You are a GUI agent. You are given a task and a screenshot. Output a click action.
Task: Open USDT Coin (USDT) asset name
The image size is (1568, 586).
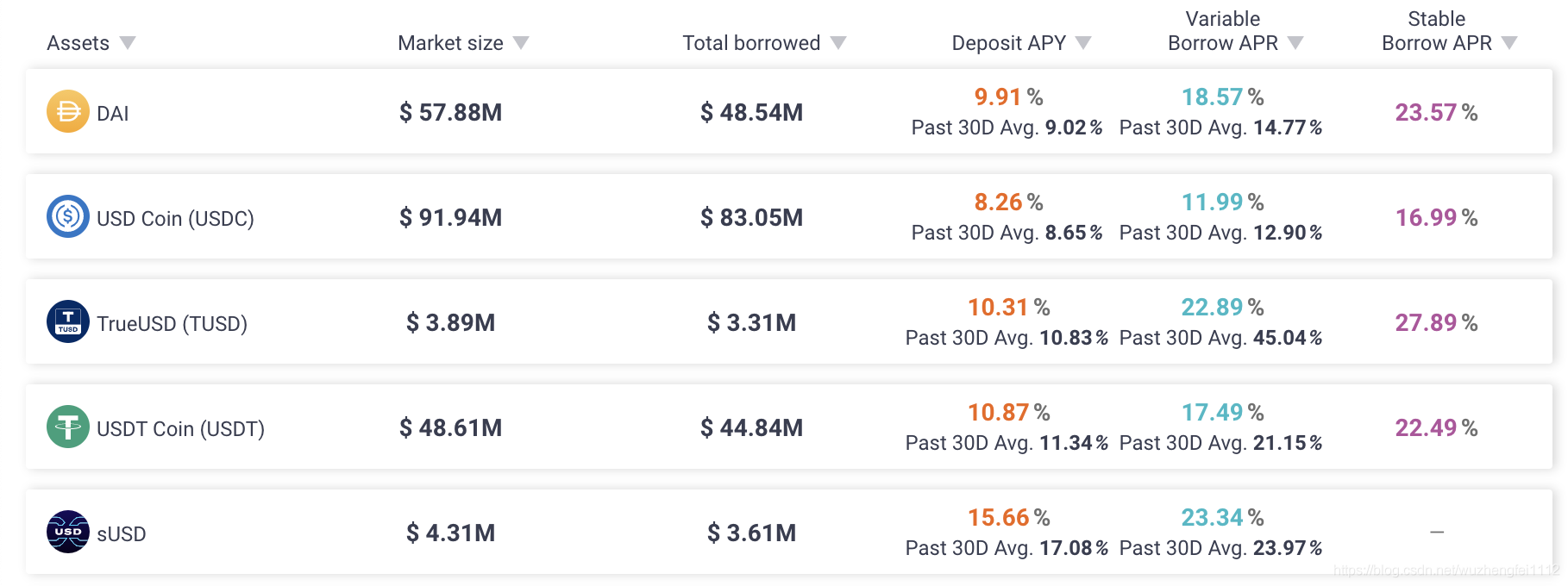pyautogui.click(x=180, y=429)
